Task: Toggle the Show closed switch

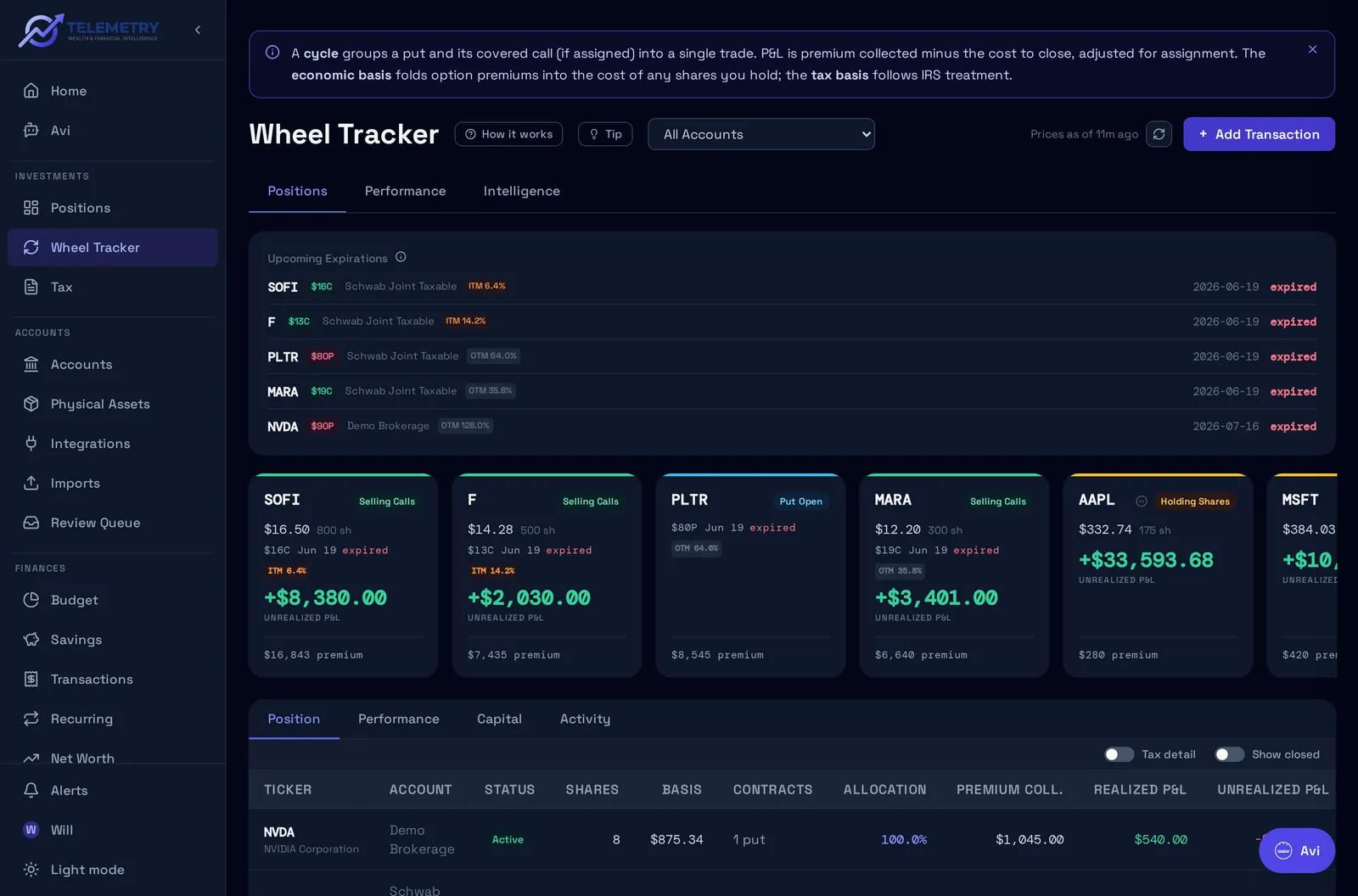Action: pos(1229,754)
